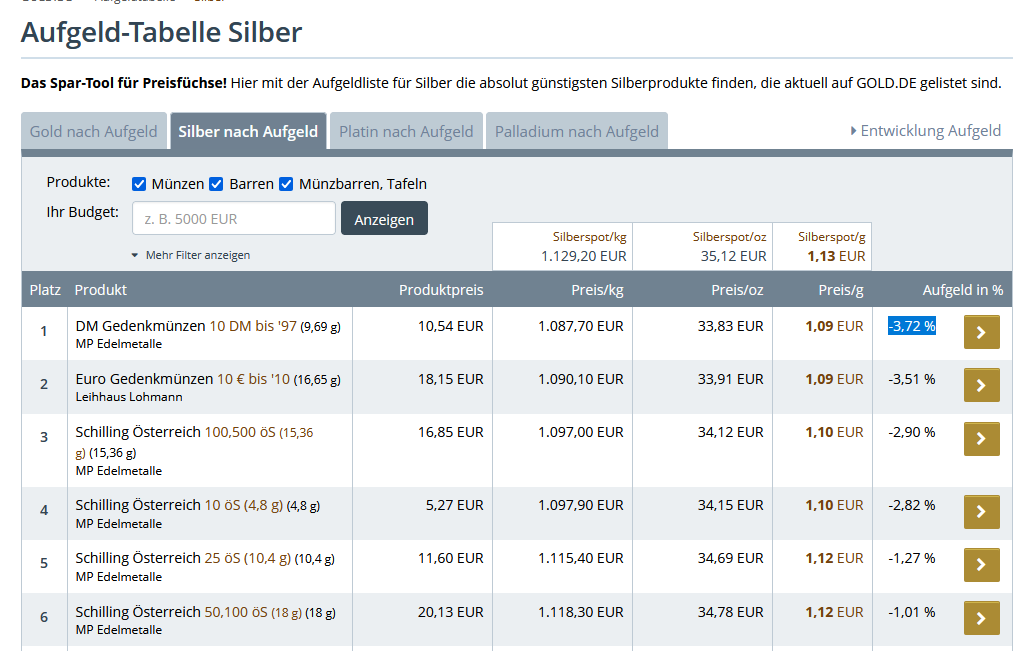Switch to Gold nach Aufgeld tab
Viewport: 1017px width, 651px height.
tap(94, 131)
